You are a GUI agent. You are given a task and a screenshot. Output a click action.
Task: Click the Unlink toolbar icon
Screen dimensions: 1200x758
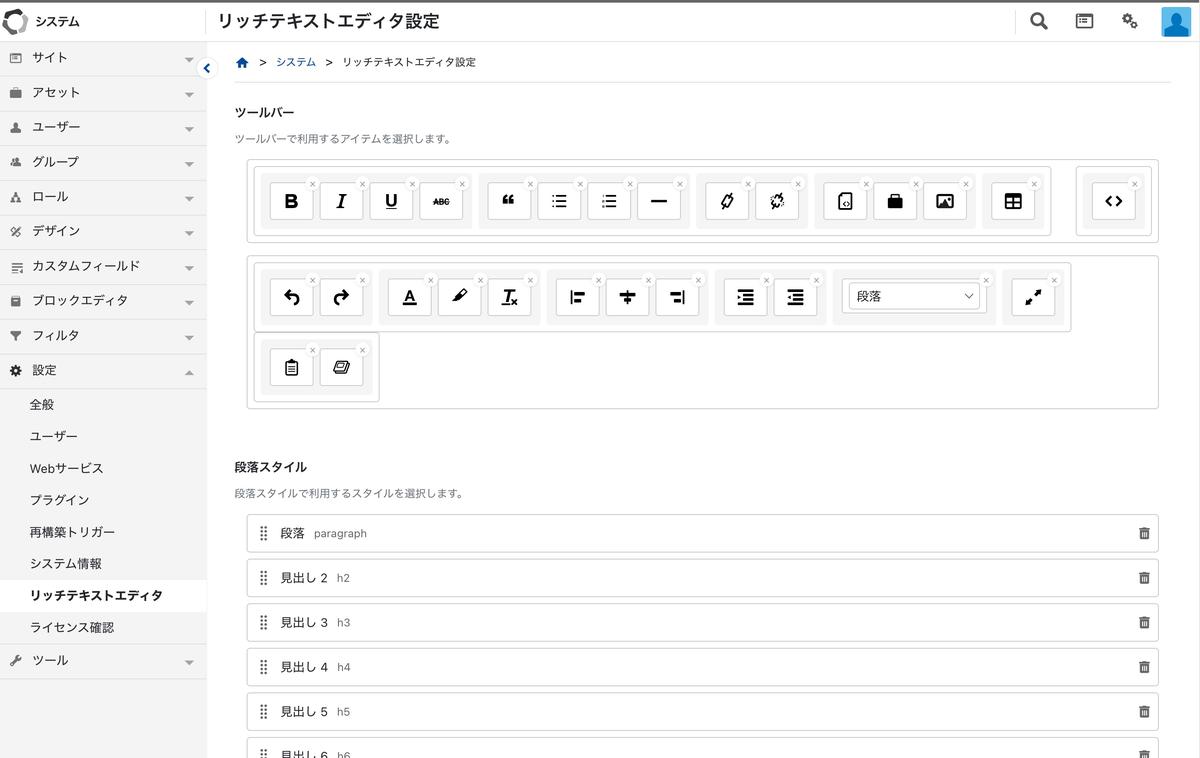point(777,201)
